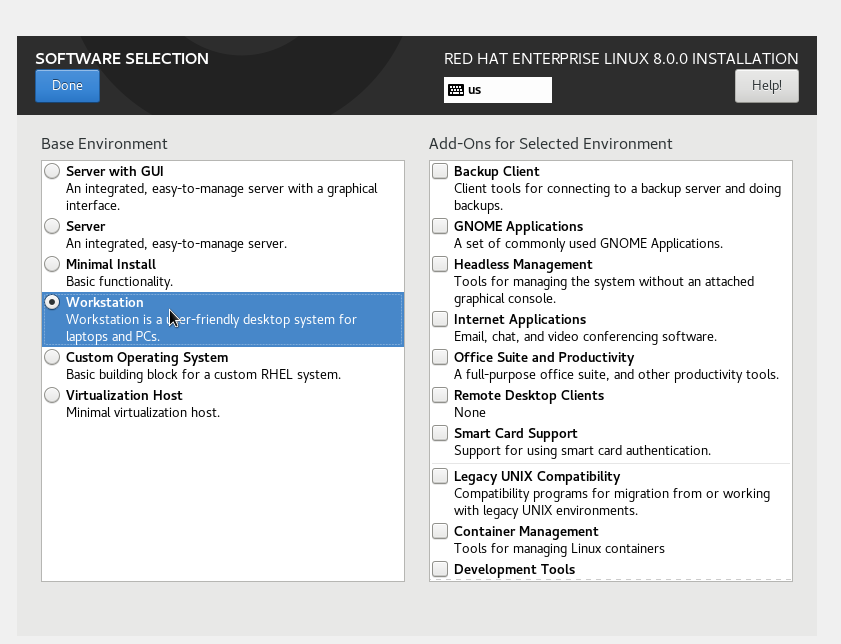Check the GNOME Applications add-on
This screenshot has width=841, height=644.
click(440, 227)
